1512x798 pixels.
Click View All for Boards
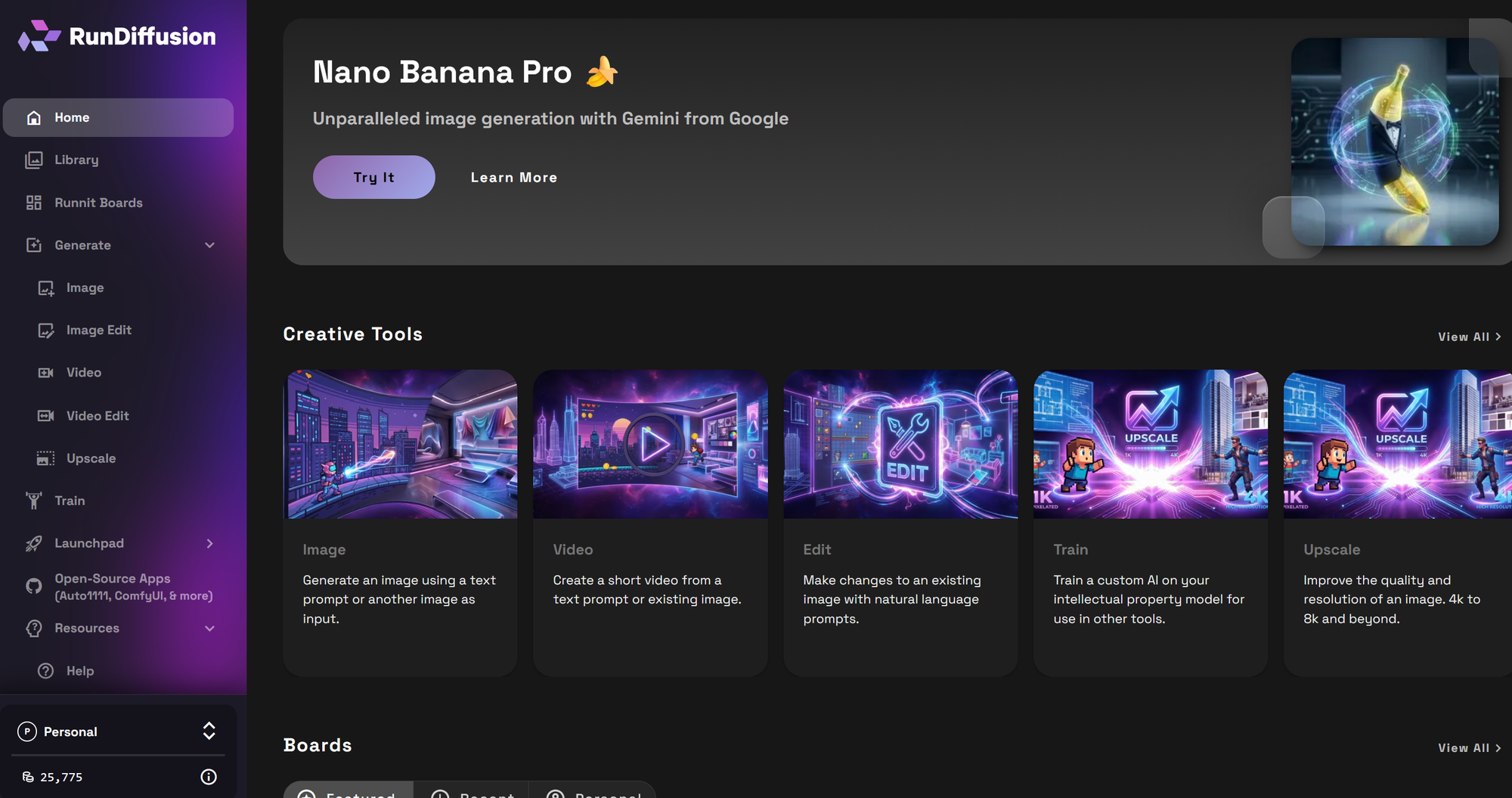1470,748
